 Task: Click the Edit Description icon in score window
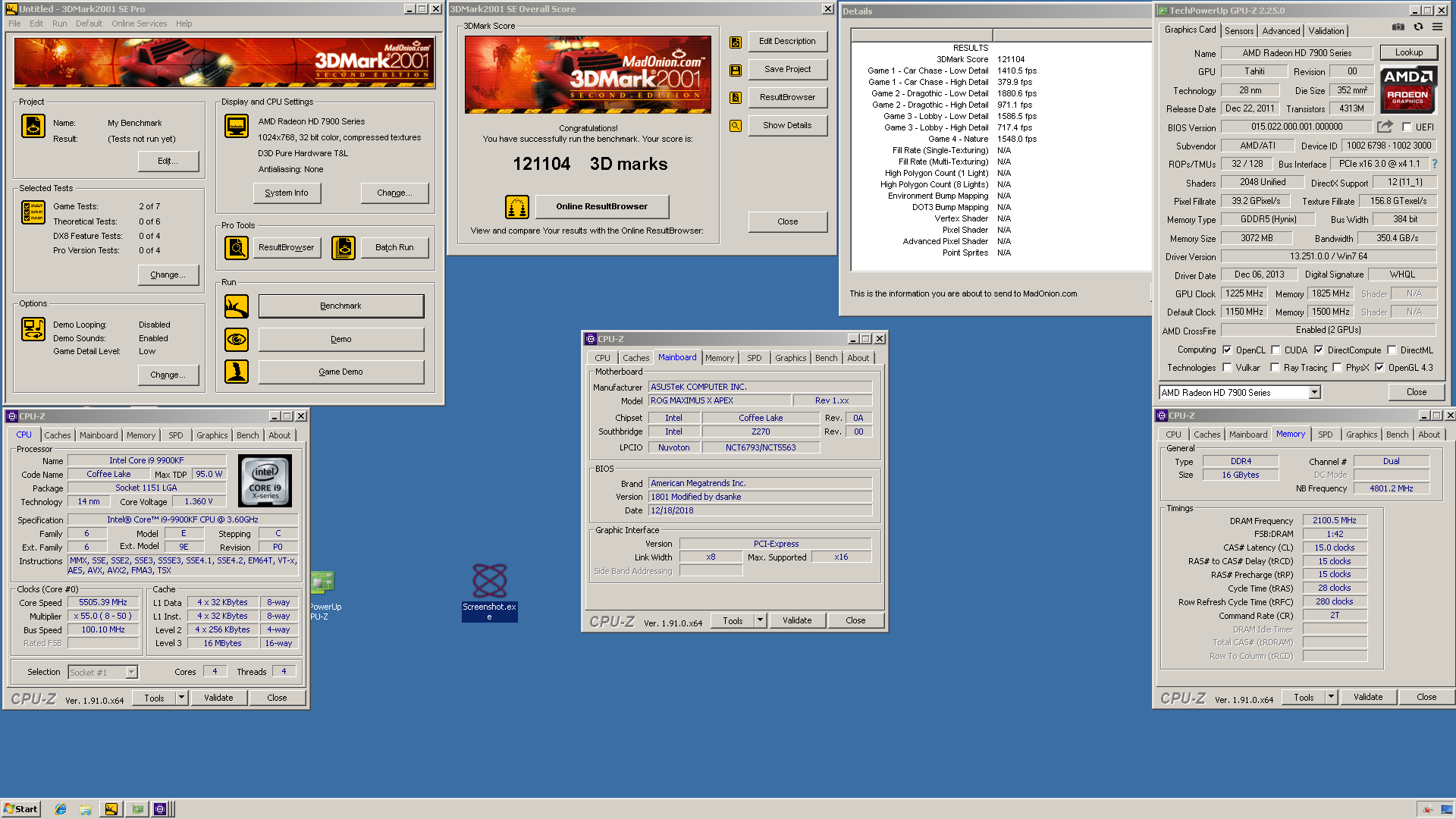[x=735, y=42]
